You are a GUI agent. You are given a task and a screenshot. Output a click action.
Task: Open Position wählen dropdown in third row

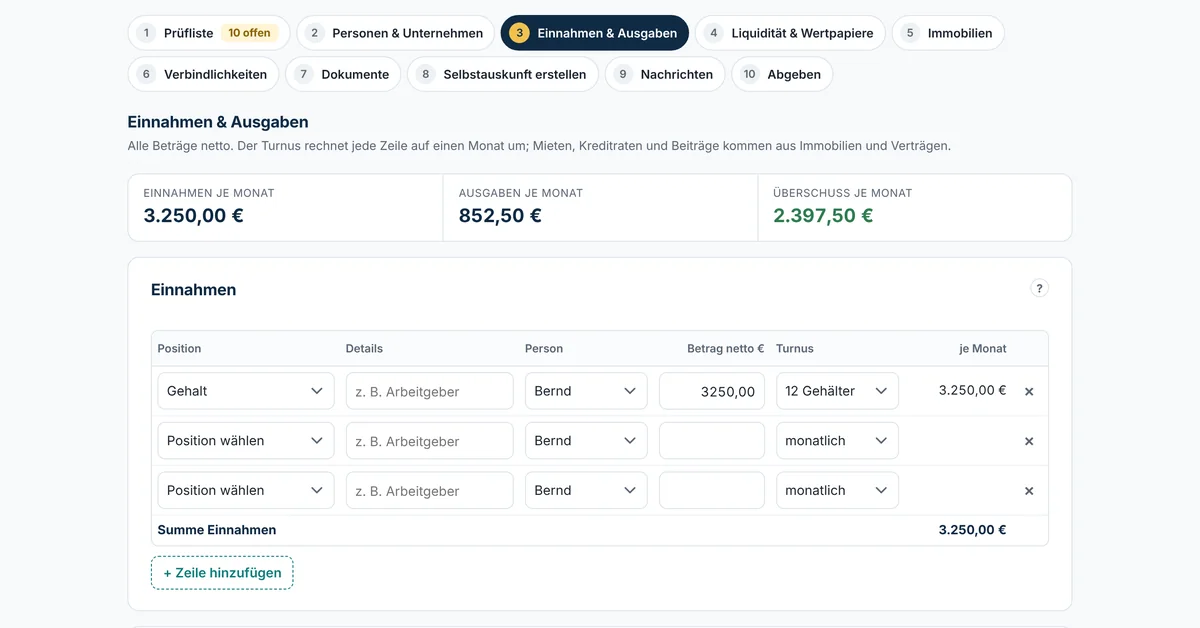[x=246, y=491]
